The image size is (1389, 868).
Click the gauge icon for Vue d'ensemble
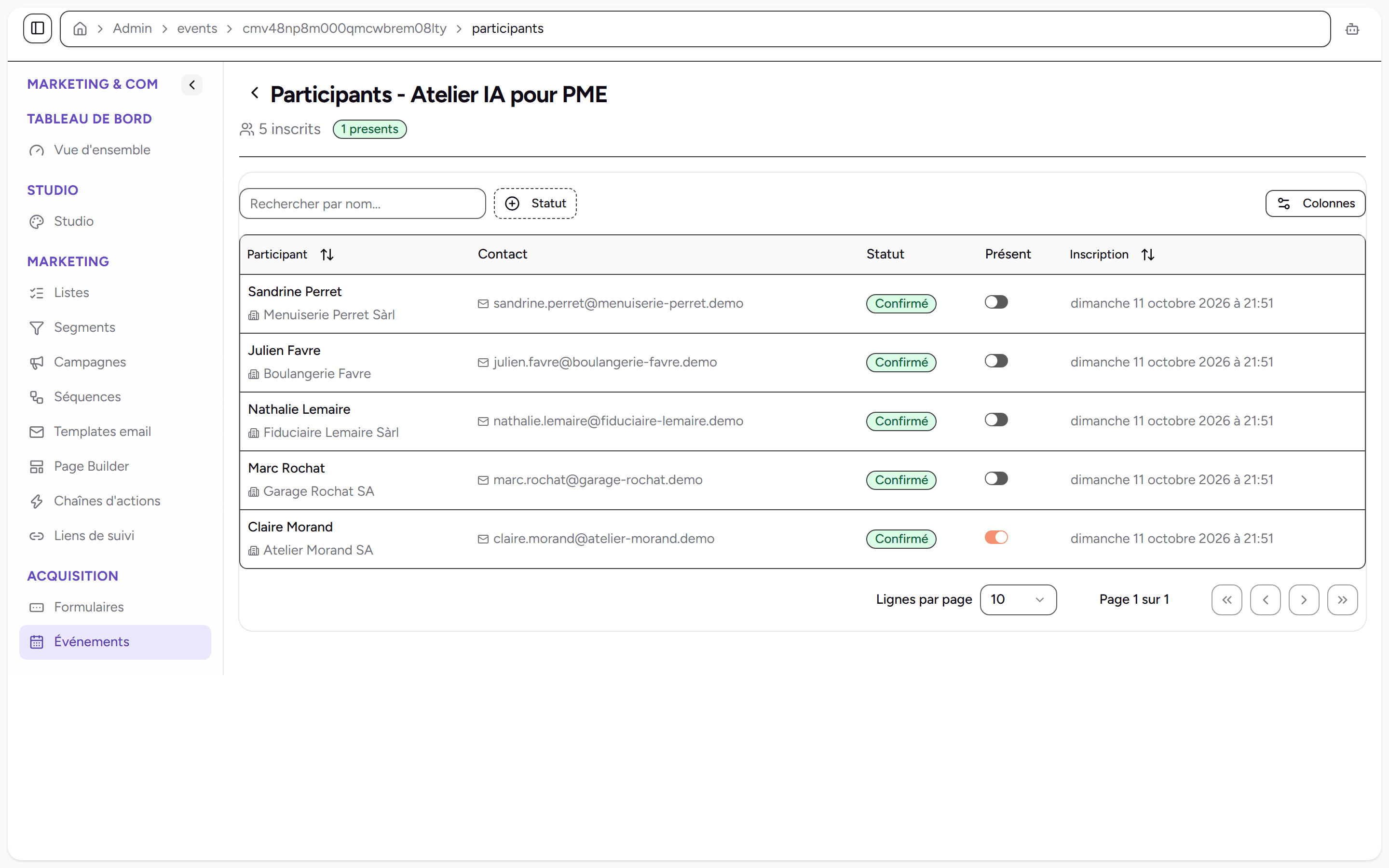37,150
